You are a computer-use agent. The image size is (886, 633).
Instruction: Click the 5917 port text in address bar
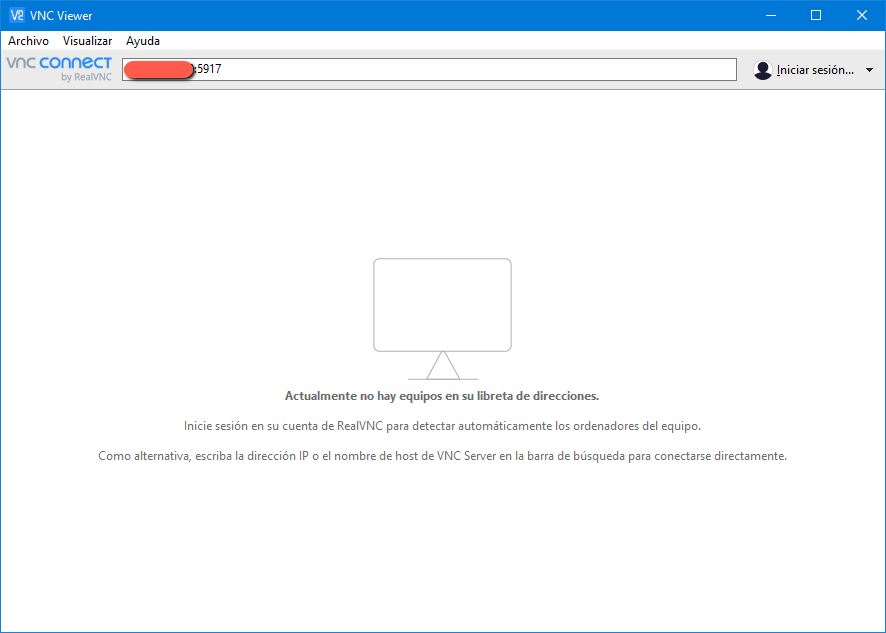coord(209,69)
